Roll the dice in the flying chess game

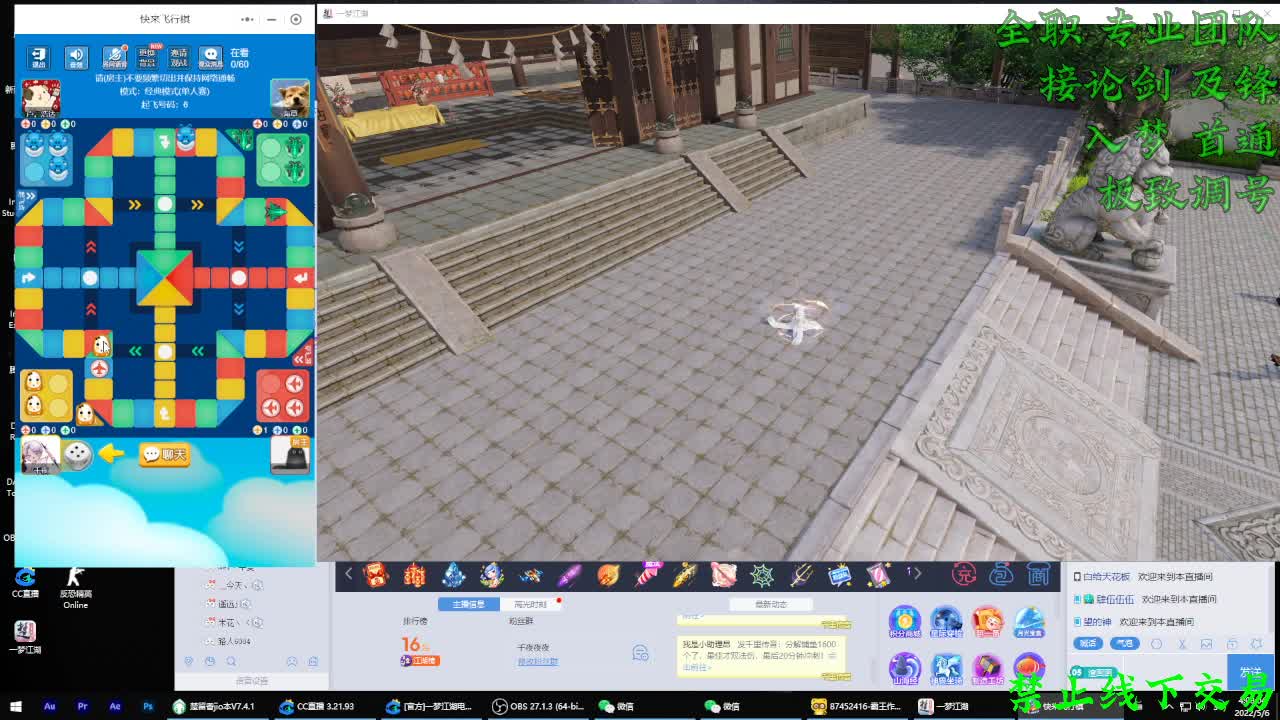click(77, 455)
